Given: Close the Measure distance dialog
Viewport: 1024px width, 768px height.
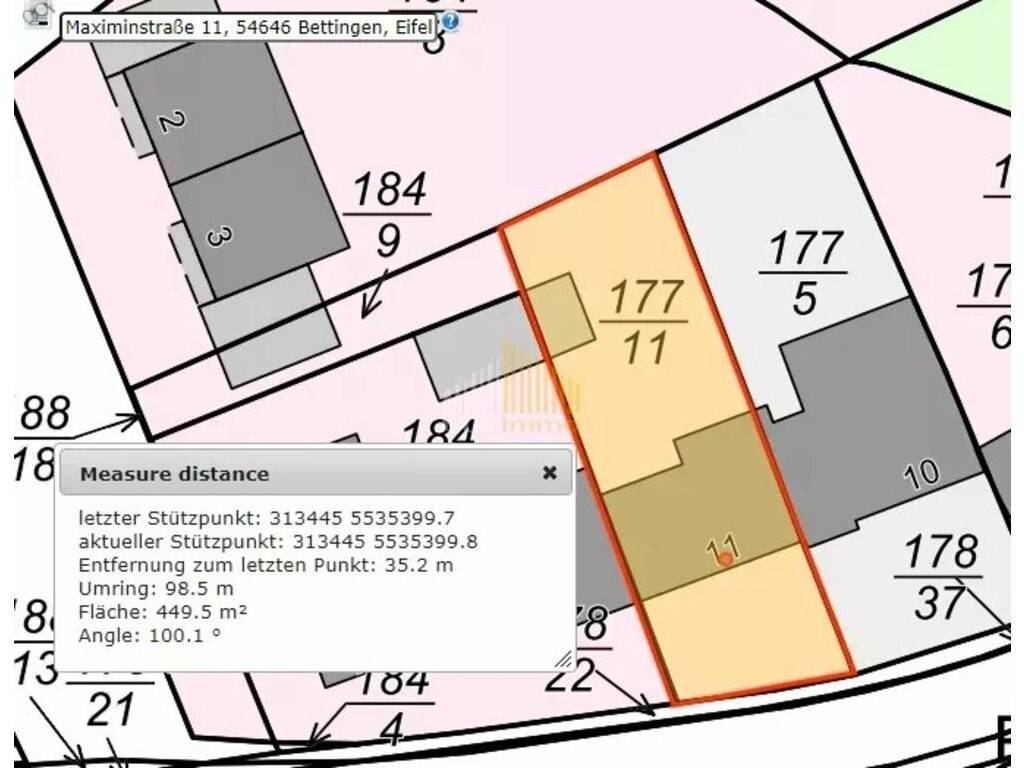Looking at the screenshot, I should point(549,473).
